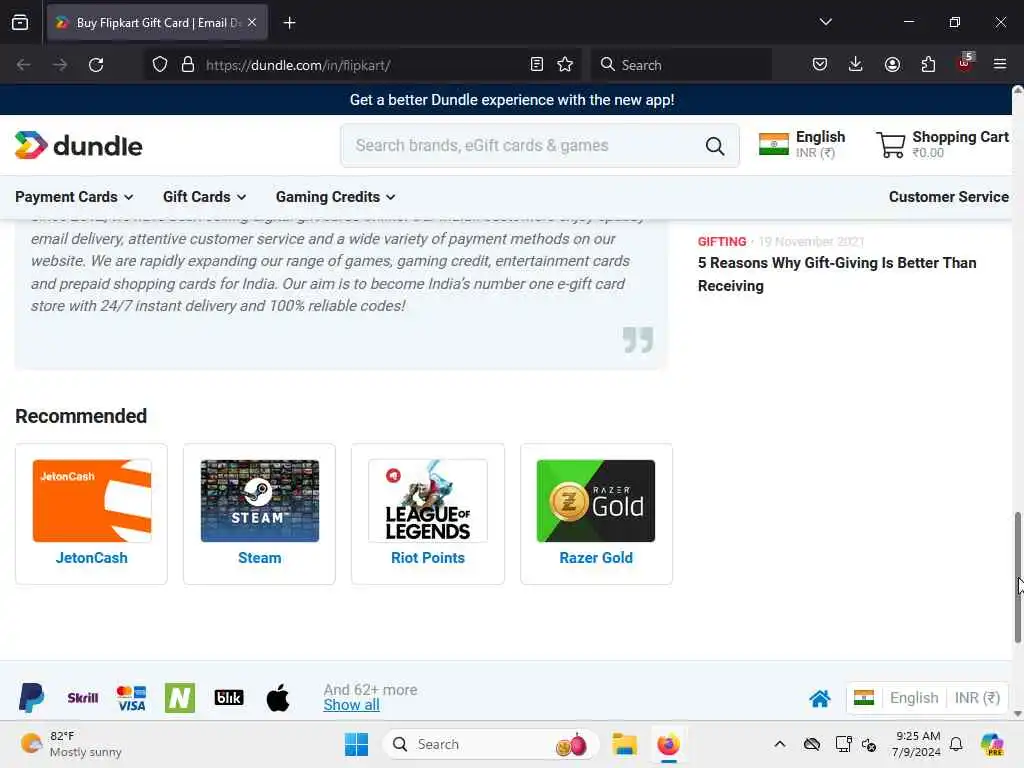
Task: Open Firefox downloads panel
Action: pos(856,65)
